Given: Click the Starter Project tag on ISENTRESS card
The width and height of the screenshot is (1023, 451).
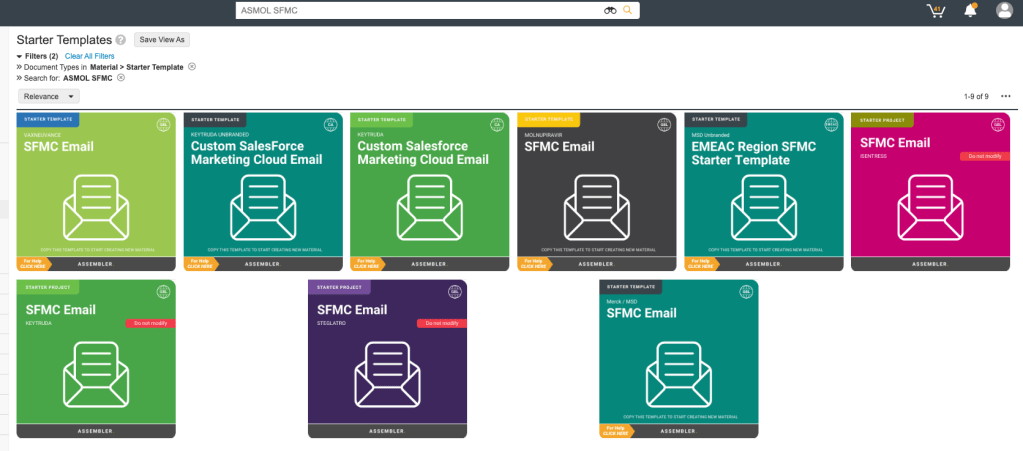Looking at the screenshot, I should pos(883,119).
